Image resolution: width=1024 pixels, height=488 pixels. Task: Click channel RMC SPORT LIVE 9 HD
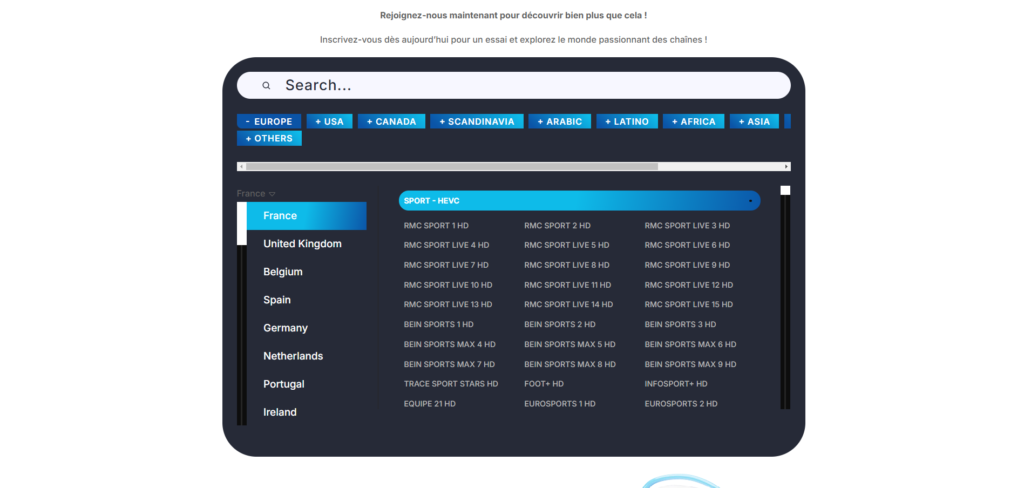click(687, 265)
